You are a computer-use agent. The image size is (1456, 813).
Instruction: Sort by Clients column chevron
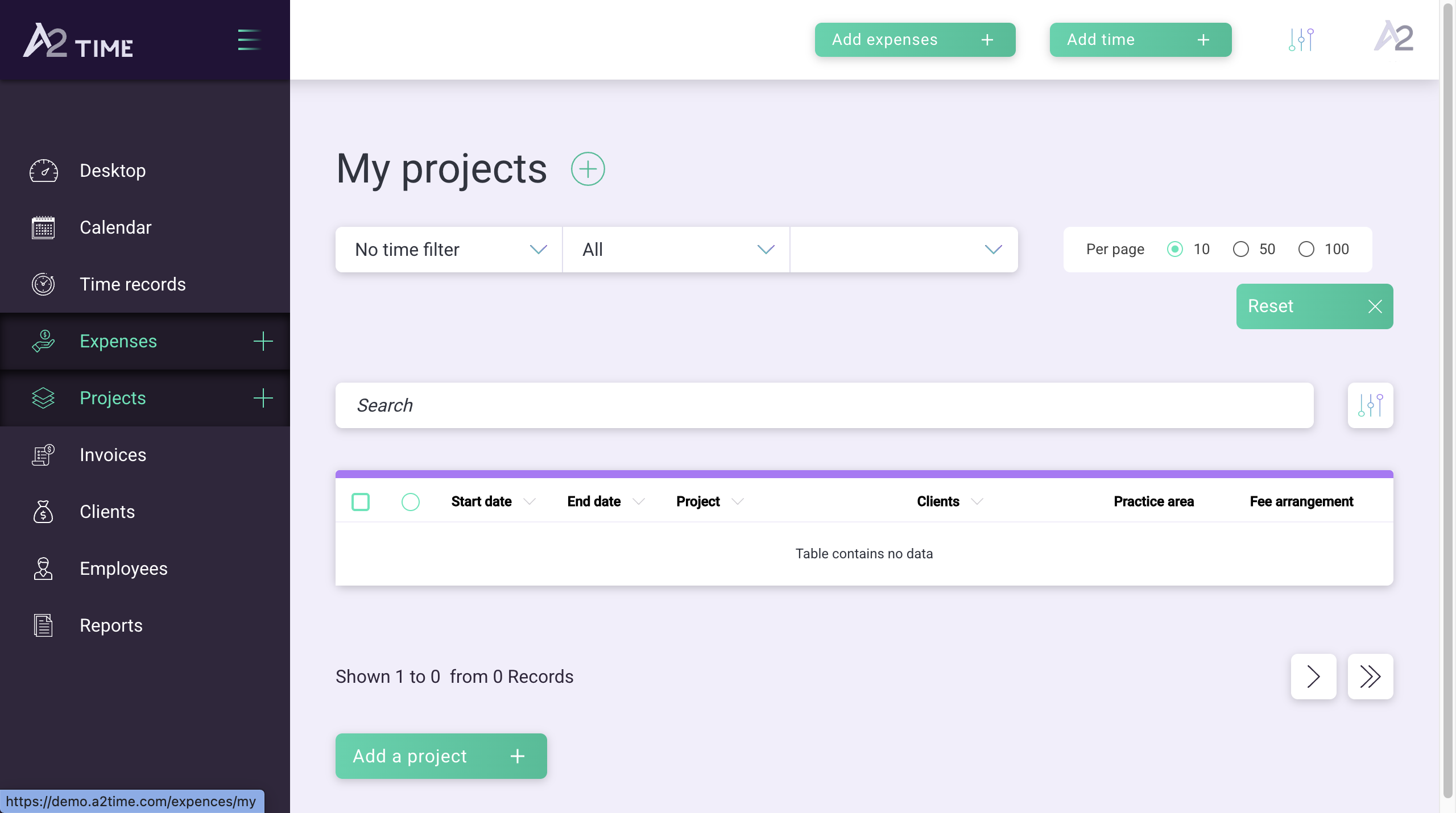(977, 501)
